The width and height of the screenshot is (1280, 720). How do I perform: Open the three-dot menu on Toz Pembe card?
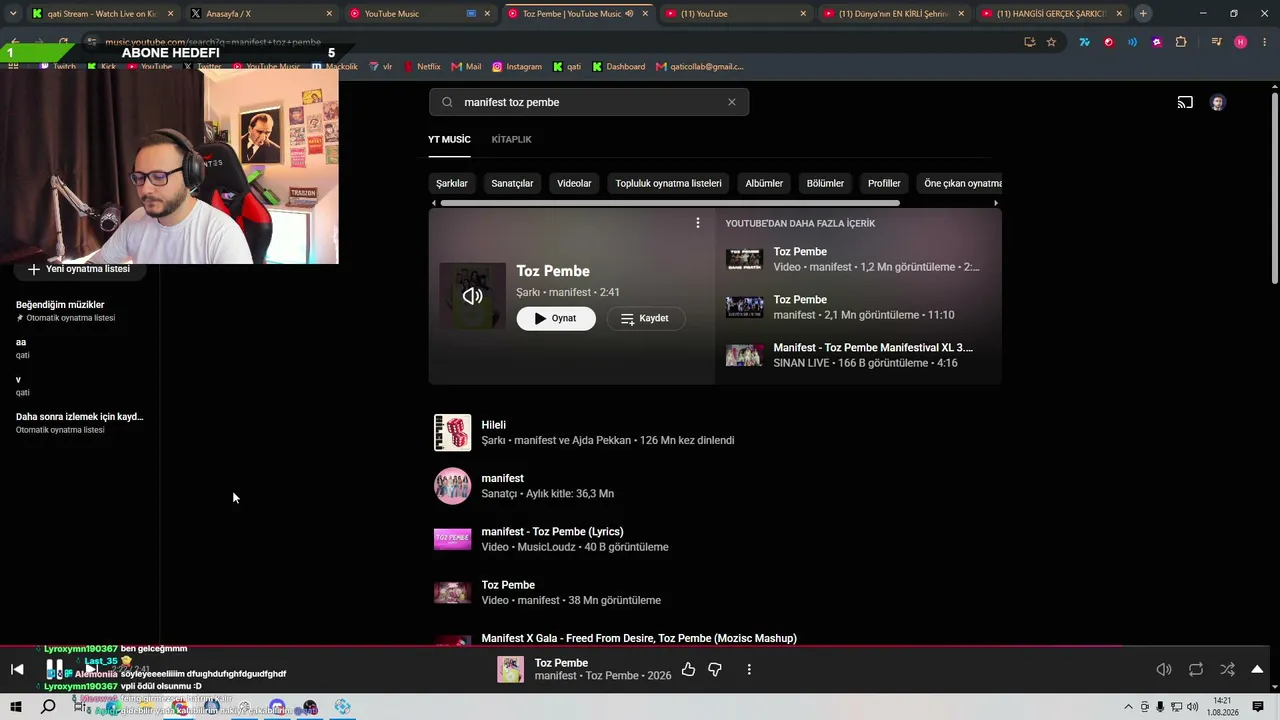pyautogui.click(x=698, y=223)
